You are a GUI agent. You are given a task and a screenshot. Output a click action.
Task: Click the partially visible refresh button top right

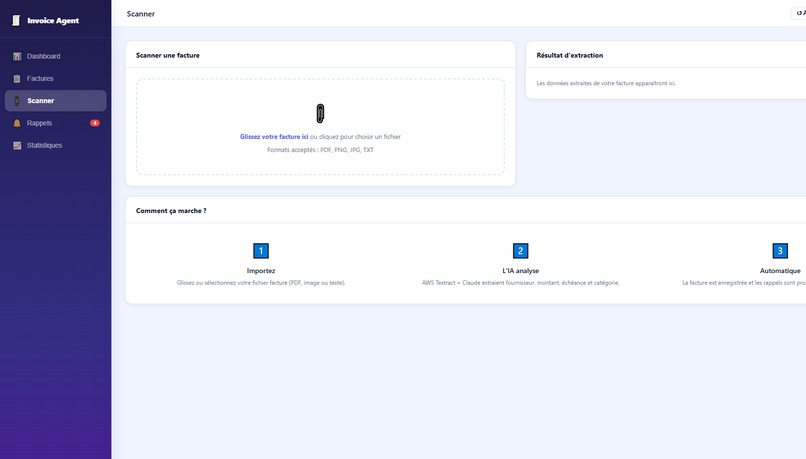pos(799,13)
